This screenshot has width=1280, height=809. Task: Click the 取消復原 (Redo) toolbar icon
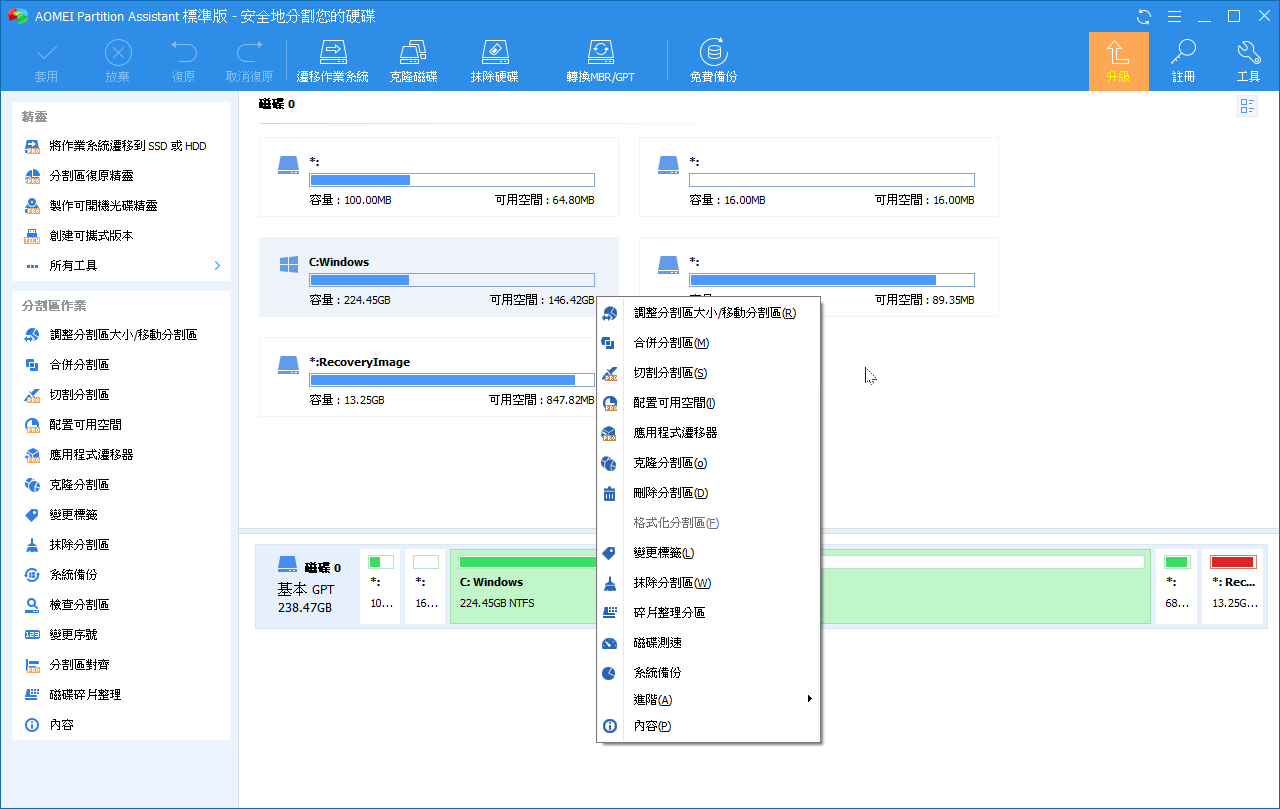[249, 62]
